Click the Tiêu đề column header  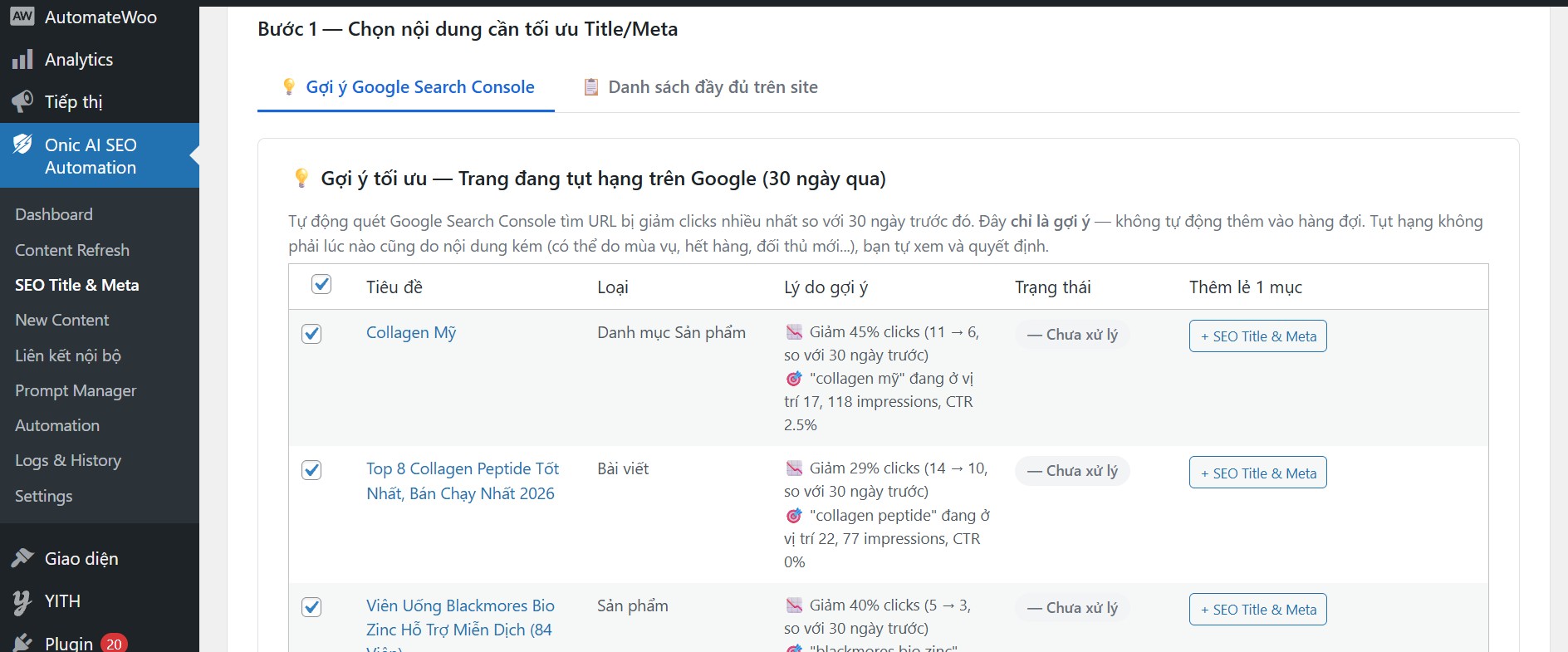[x=394, y=287]
